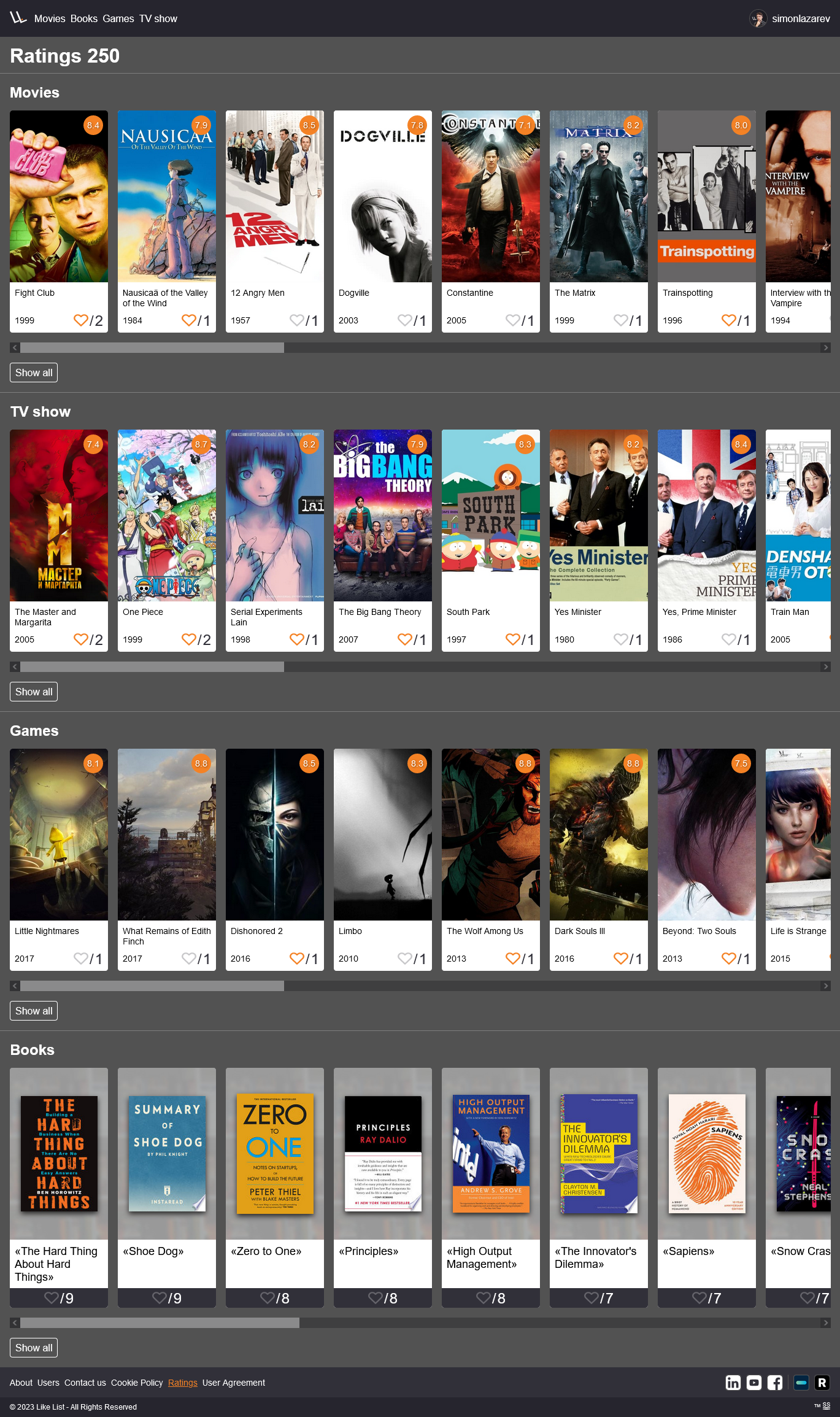This screenshot has width=840, height=1417.
Task: Click the Like List logo icon
Action: click(18, 18)
